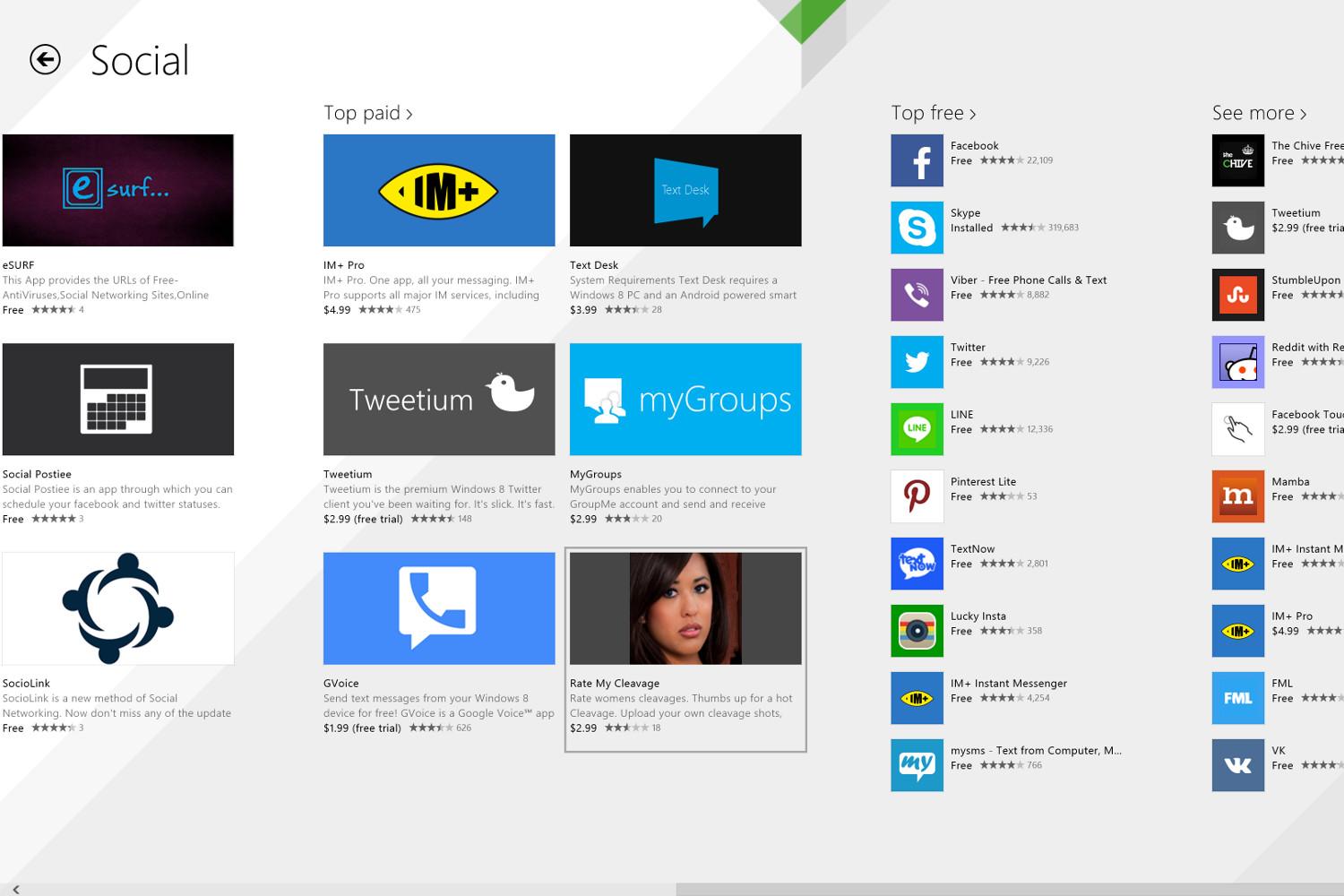Select the Reddit alien icon

tap(1238, 362)
